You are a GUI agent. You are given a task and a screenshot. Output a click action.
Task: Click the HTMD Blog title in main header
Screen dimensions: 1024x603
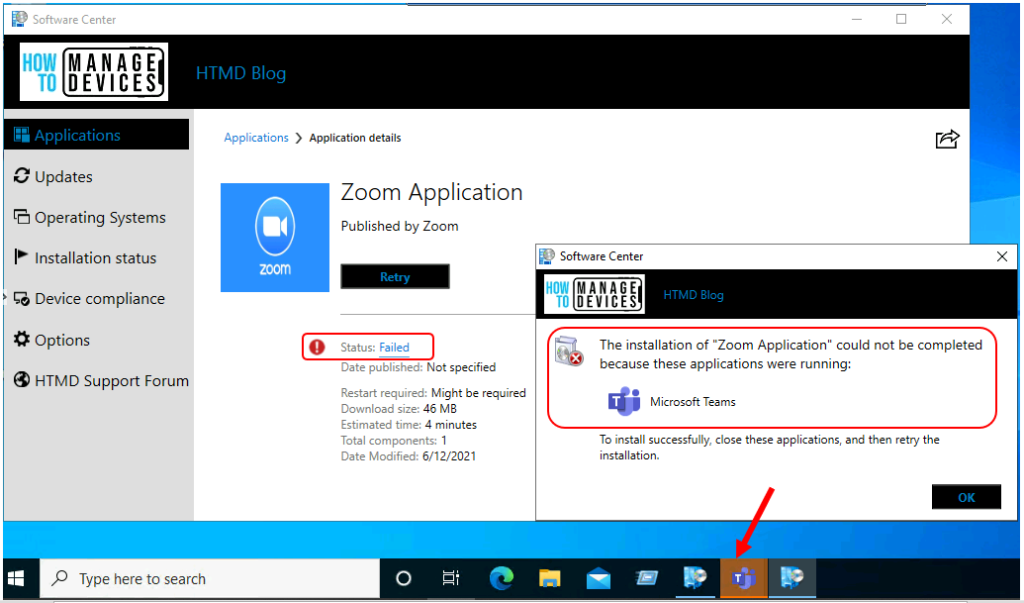pos(241,73)
